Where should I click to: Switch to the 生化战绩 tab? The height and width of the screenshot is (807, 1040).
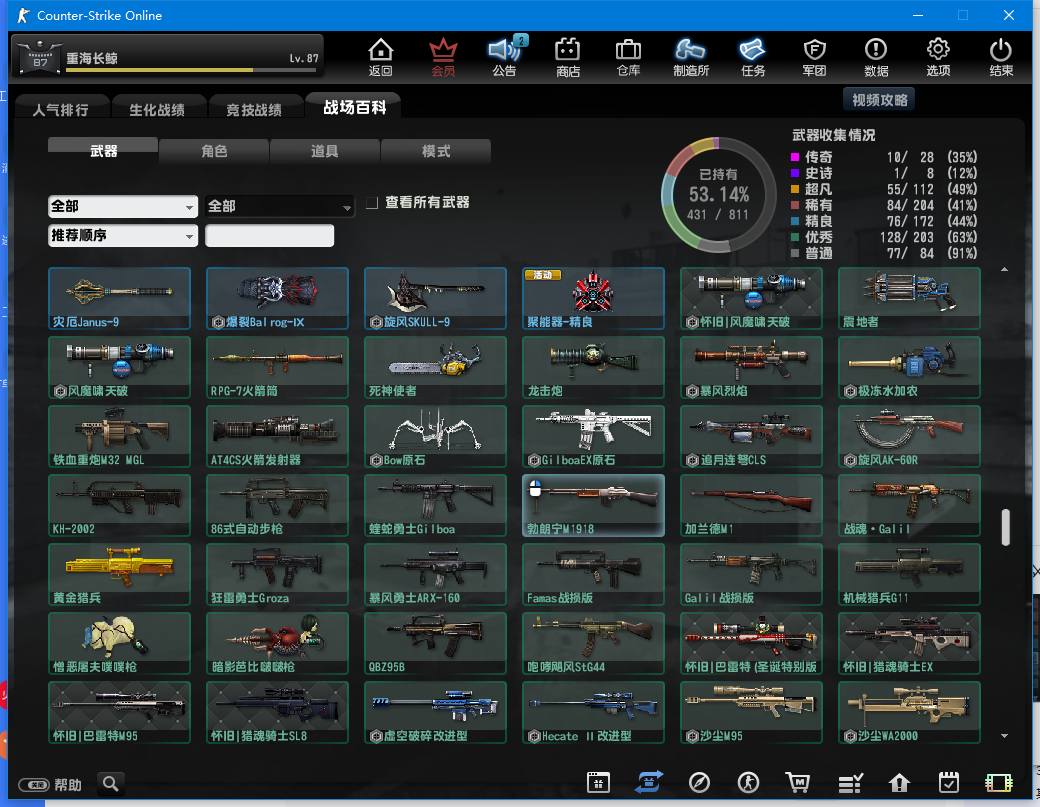(157, 109)
